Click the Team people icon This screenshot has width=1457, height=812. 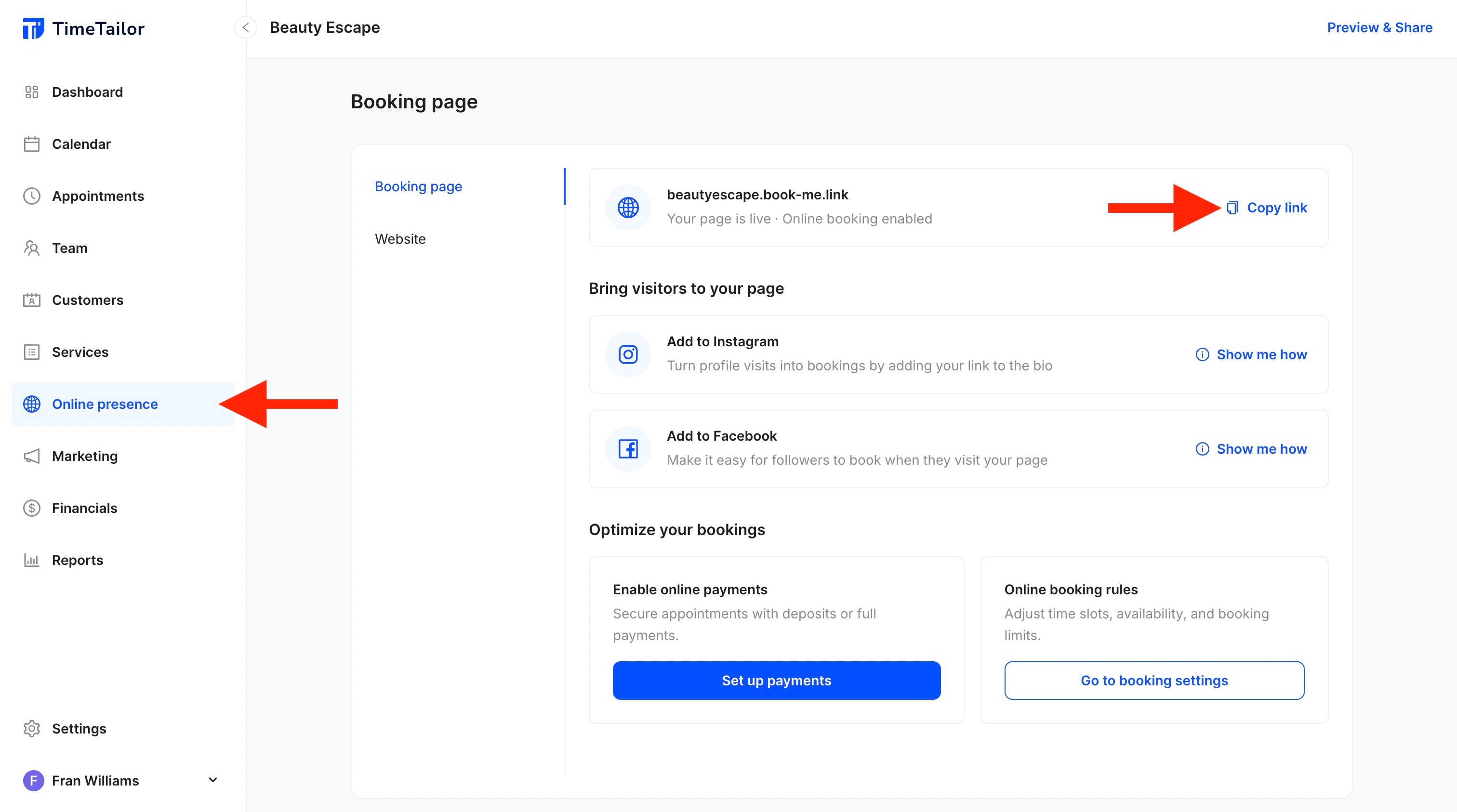32,248
